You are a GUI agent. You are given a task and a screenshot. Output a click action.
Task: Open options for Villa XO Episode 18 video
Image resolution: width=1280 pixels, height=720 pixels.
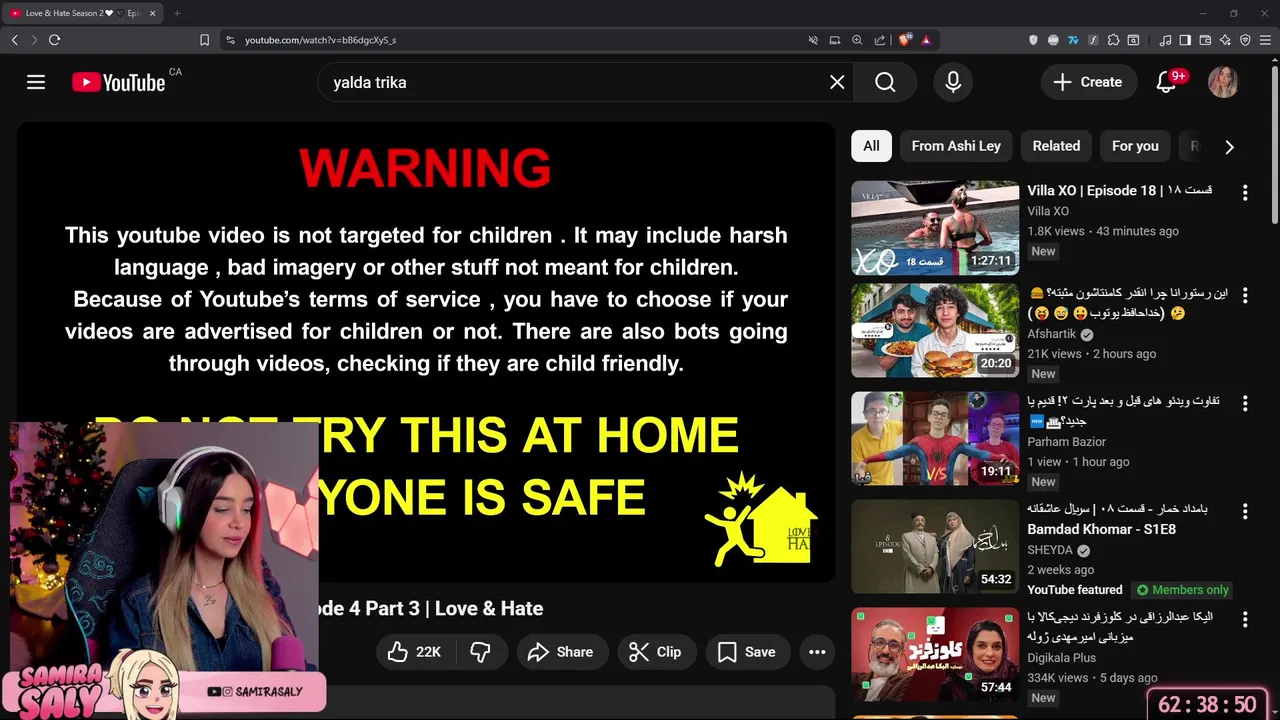tap(1245, 192)
